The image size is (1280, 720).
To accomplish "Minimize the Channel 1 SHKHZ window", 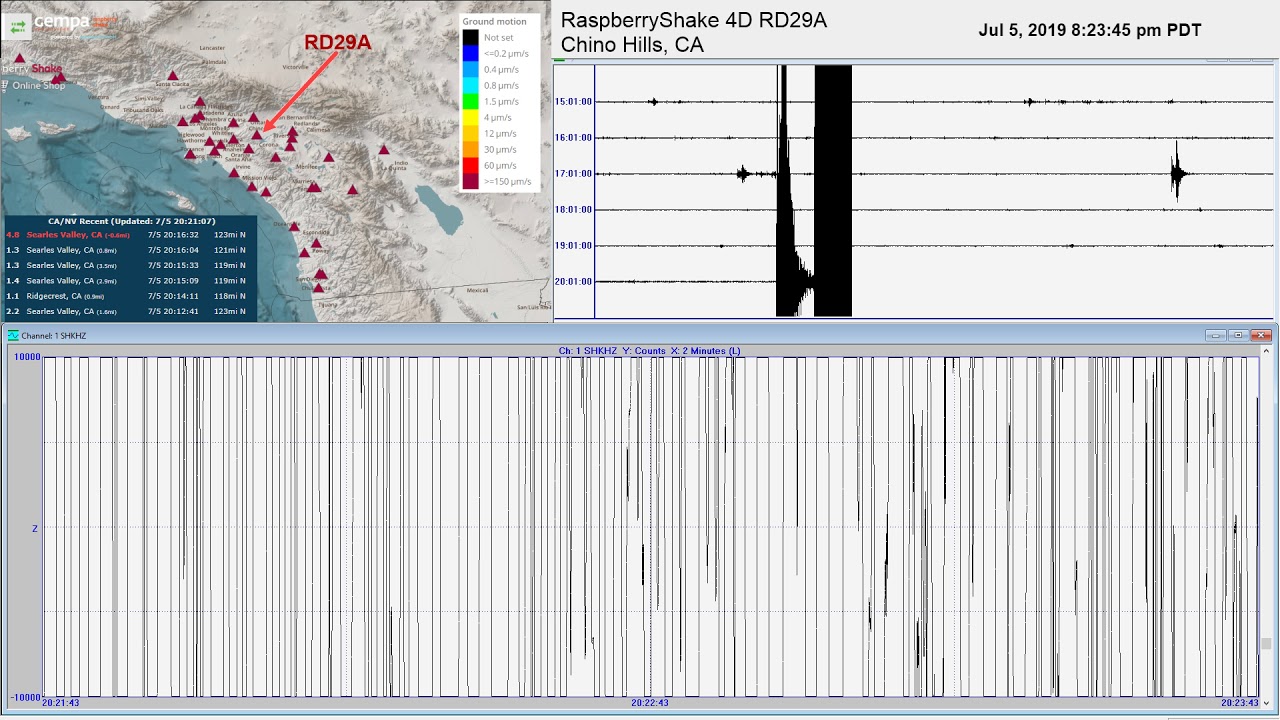I will tap(1215, 335).
